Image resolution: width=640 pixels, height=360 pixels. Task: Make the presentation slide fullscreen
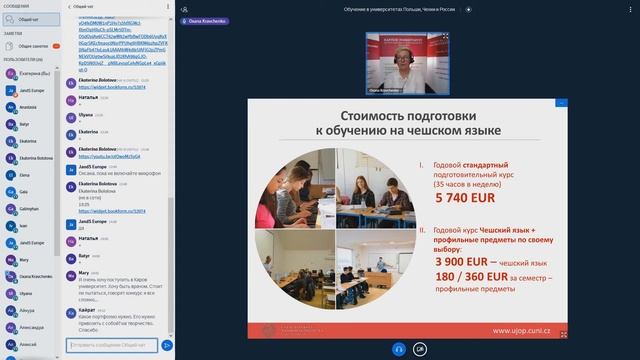point(563,334)
